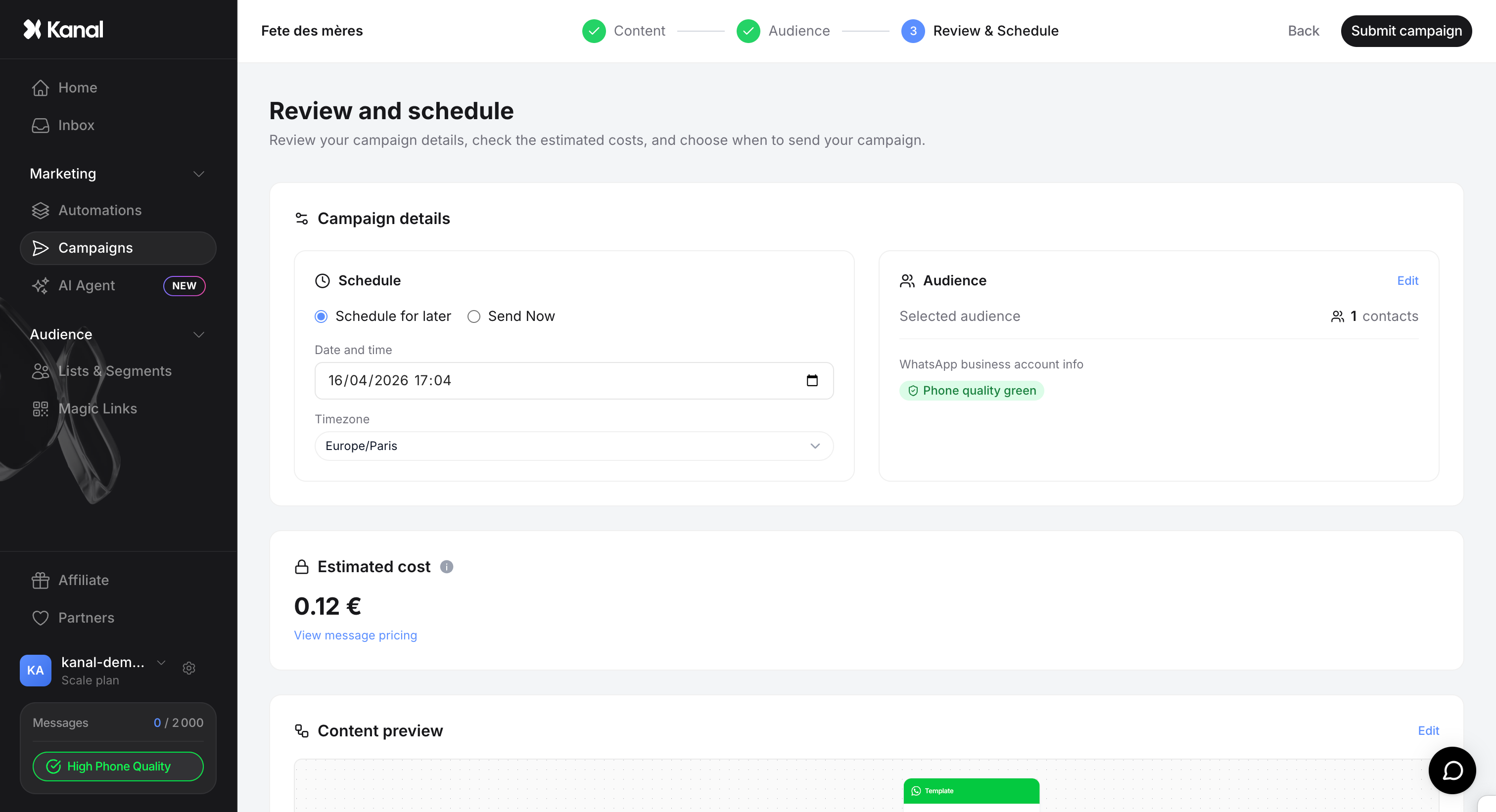The height and width of the screenshot is (812, 1496).
Task: Open the calendar date picker icon
Action: pyautogui.click(x=812, y=380)
